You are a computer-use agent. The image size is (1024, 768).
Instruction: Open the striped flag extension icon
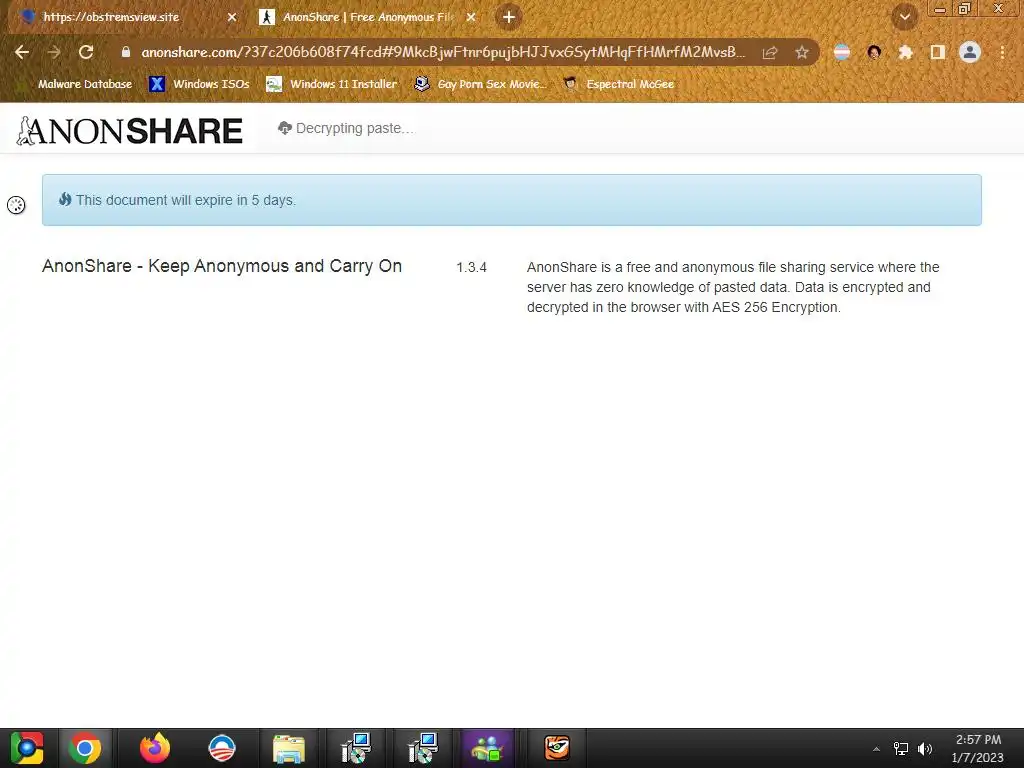(x=842, y=52)
